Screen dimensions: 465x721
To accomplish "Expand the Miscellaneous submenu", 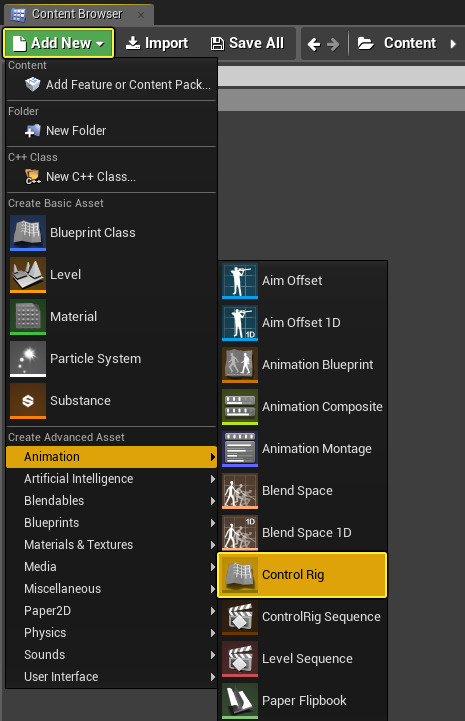I will coord(111,589).
